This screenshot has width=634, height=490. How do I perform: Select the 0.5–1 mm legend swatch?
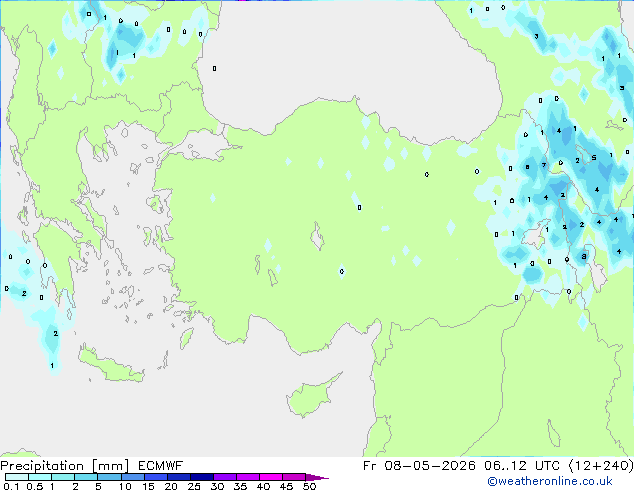[x=40, y=477]
